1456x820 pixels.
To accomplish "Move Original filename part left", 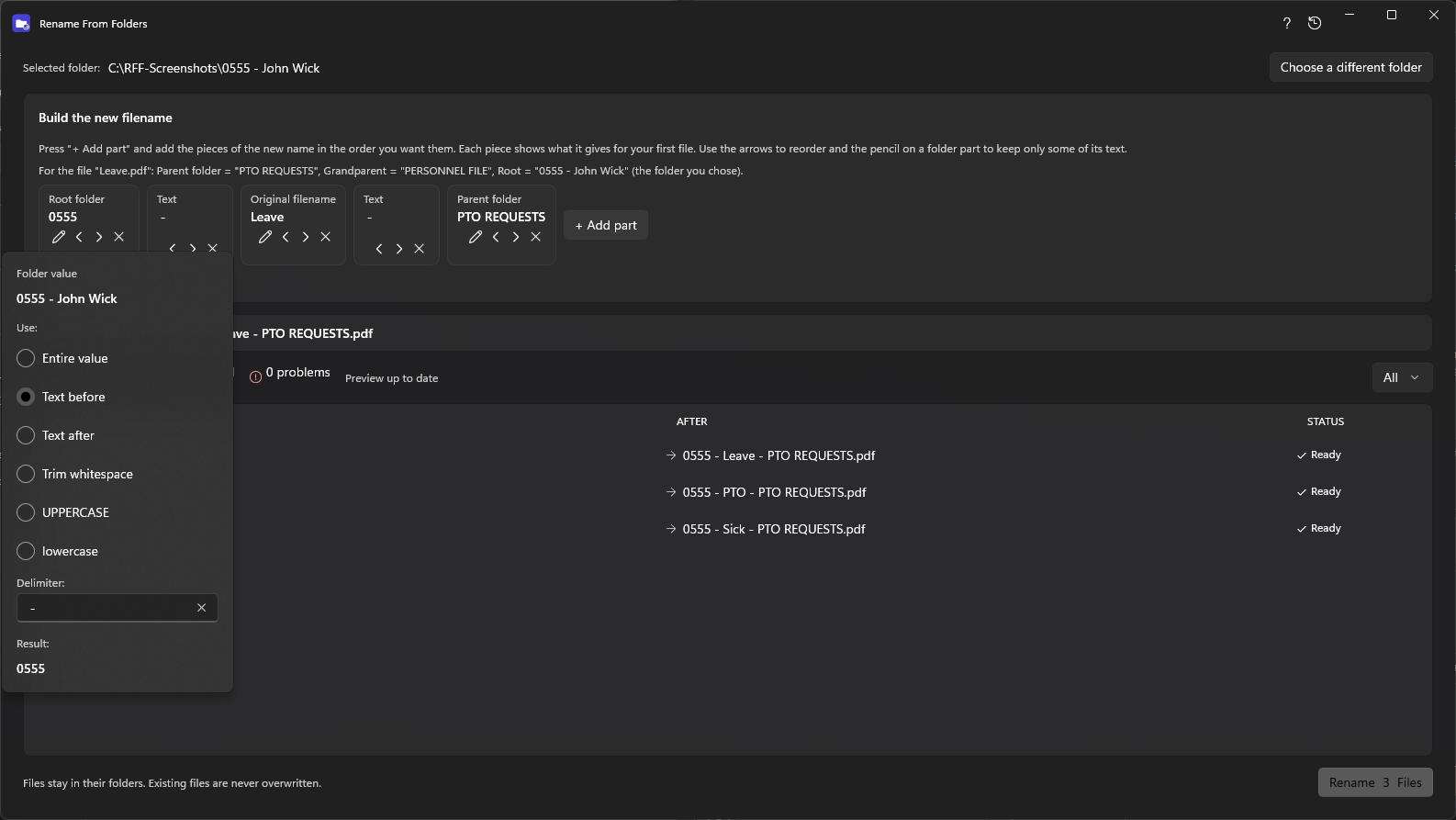I will 286,237.
